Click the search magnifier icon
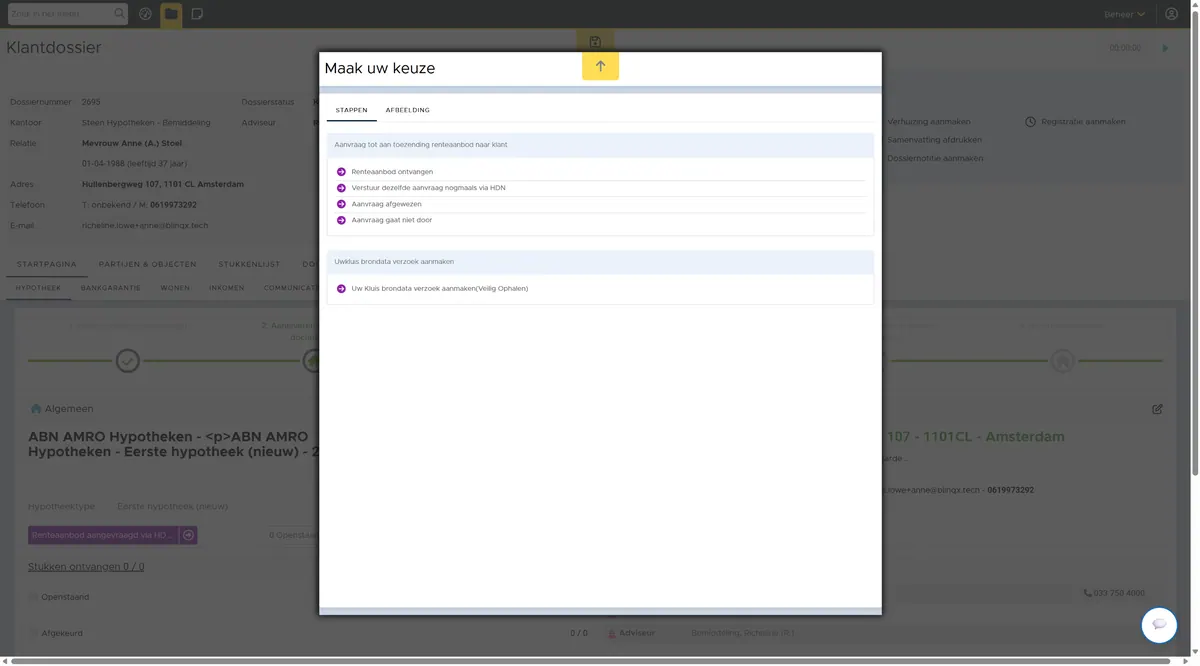Screen dimensions: 1200x666 click(120, 14)
